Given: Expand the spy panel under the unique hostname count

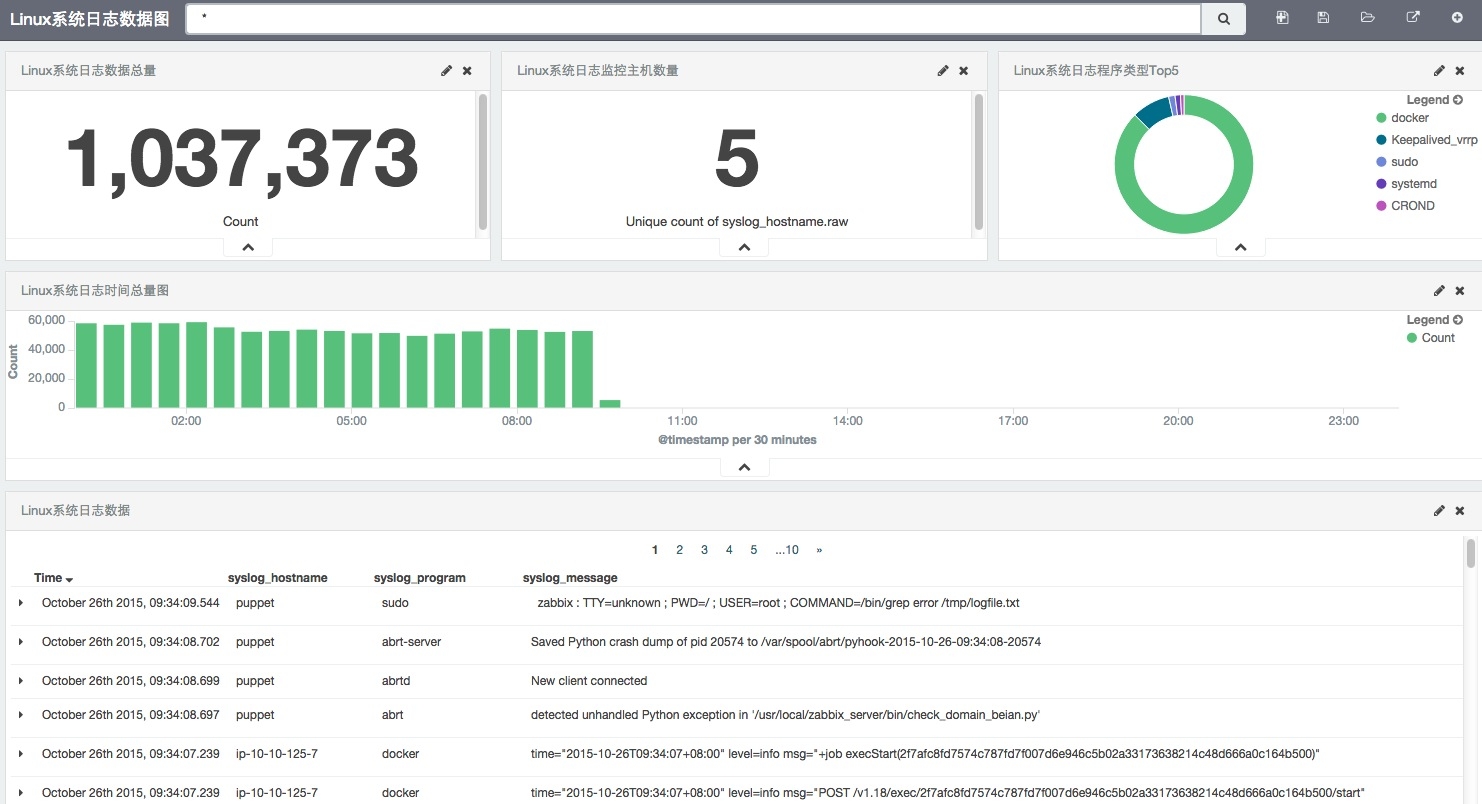Looking at the screenshot, I should [x=744, y=247].
